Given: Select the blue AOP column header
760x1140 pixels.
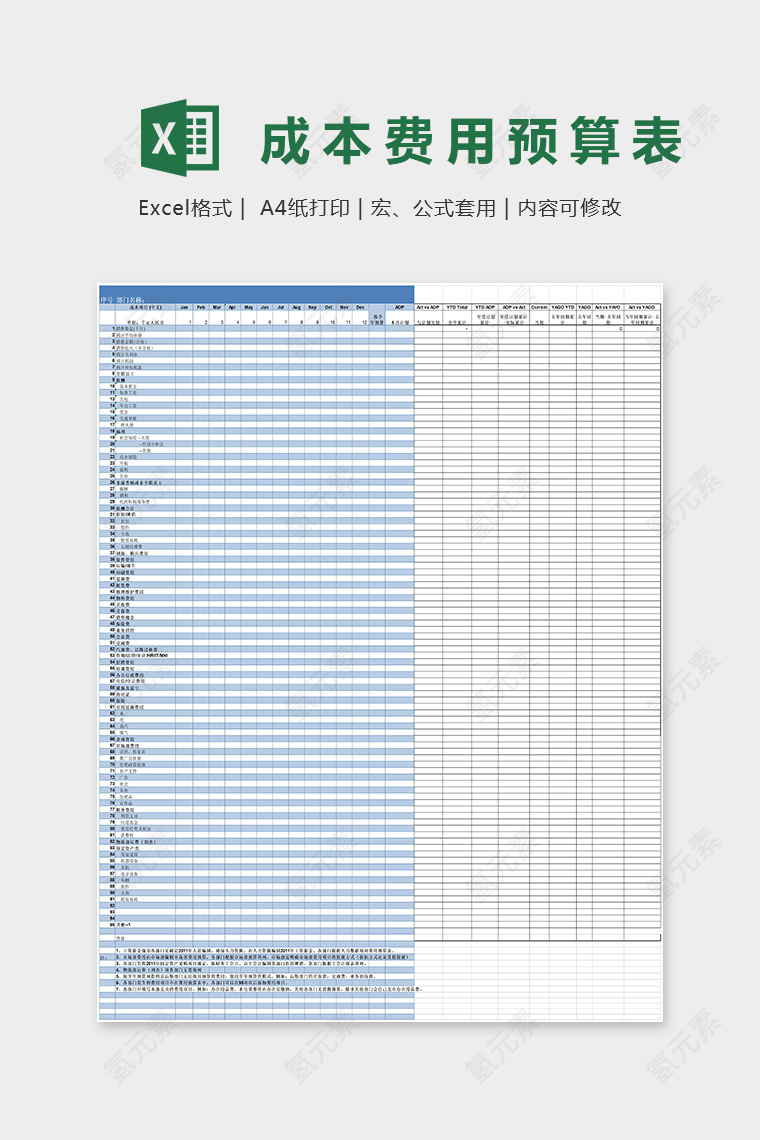Looking at the screenshot, I should (399, 308).
